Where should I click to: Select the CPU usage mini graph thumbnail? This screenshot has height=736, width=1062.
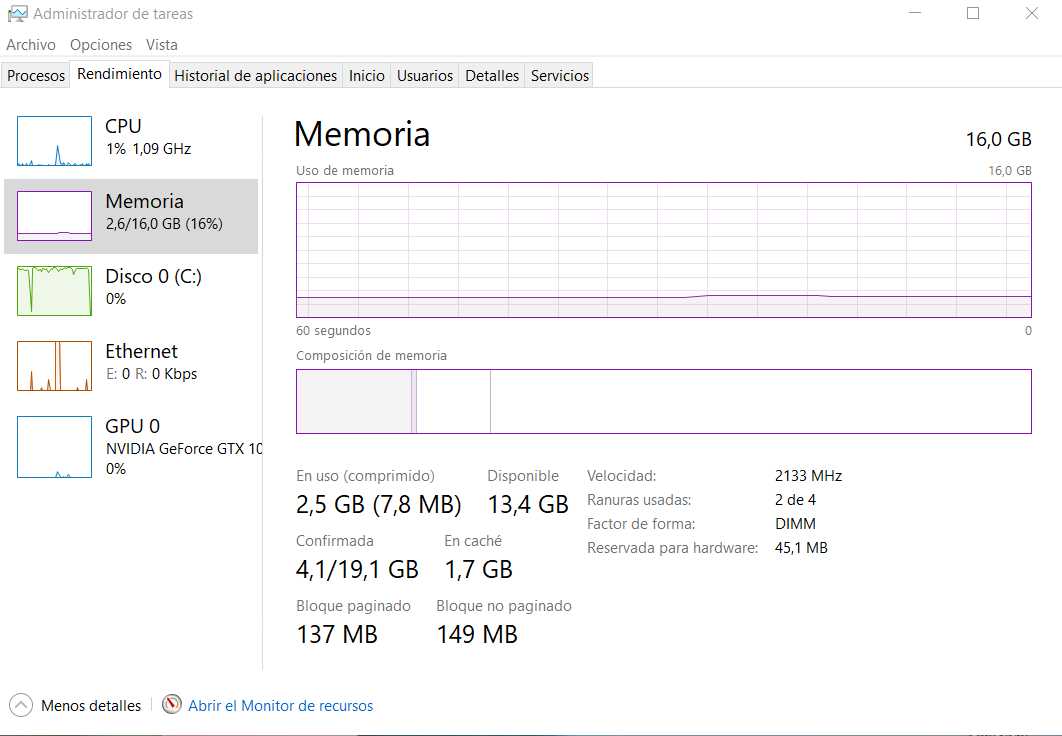(x=54, y=141)
